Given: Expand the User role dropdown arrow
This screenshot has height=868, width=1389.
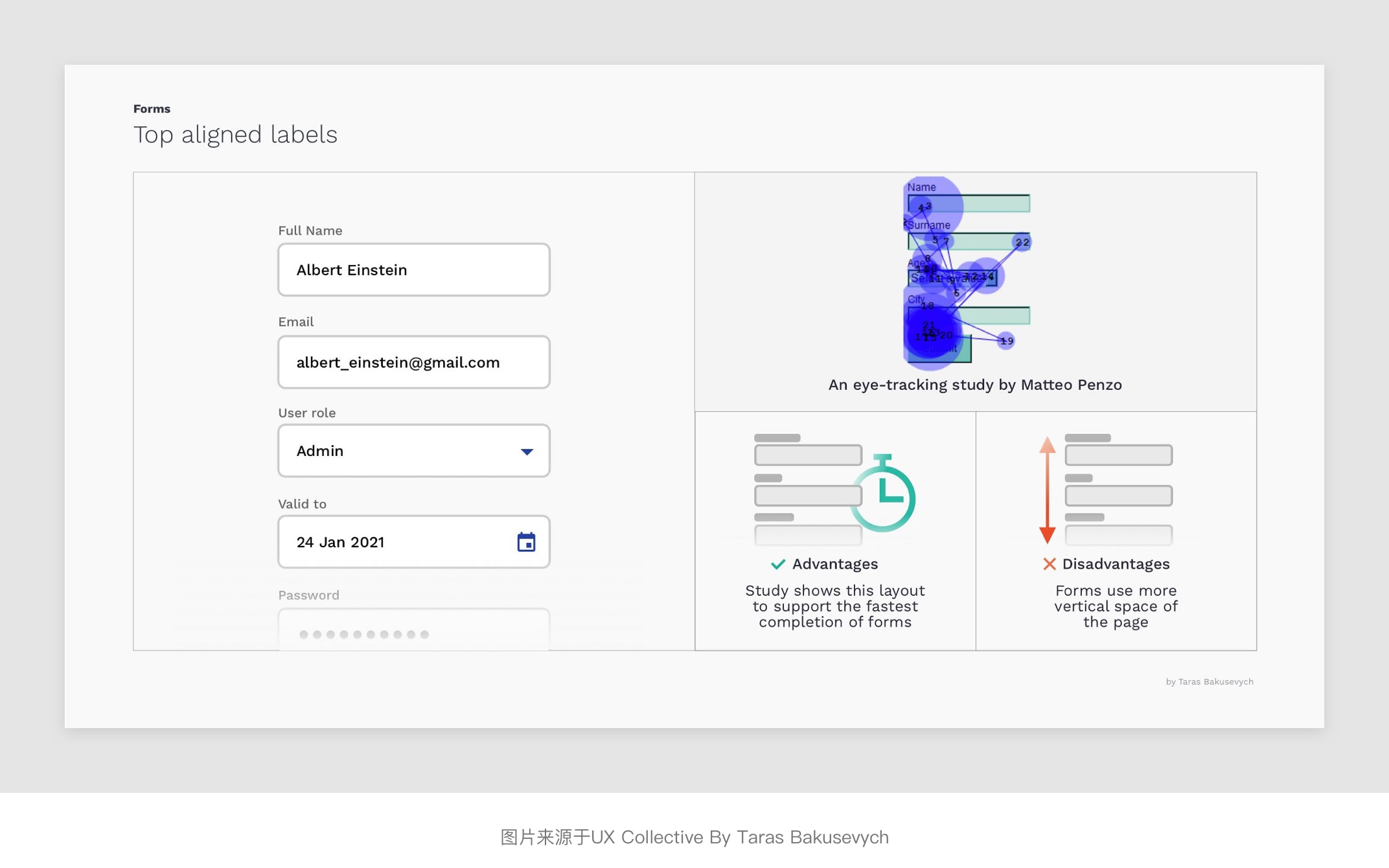Looking at the screenshot, I should tap(527, 451).
